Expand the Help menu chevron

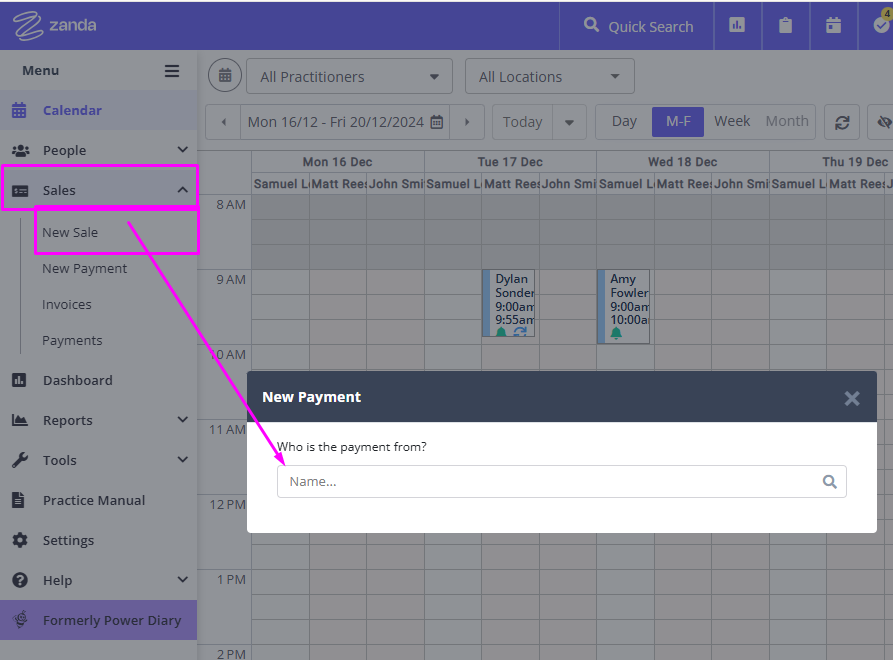tap(182, 580)
